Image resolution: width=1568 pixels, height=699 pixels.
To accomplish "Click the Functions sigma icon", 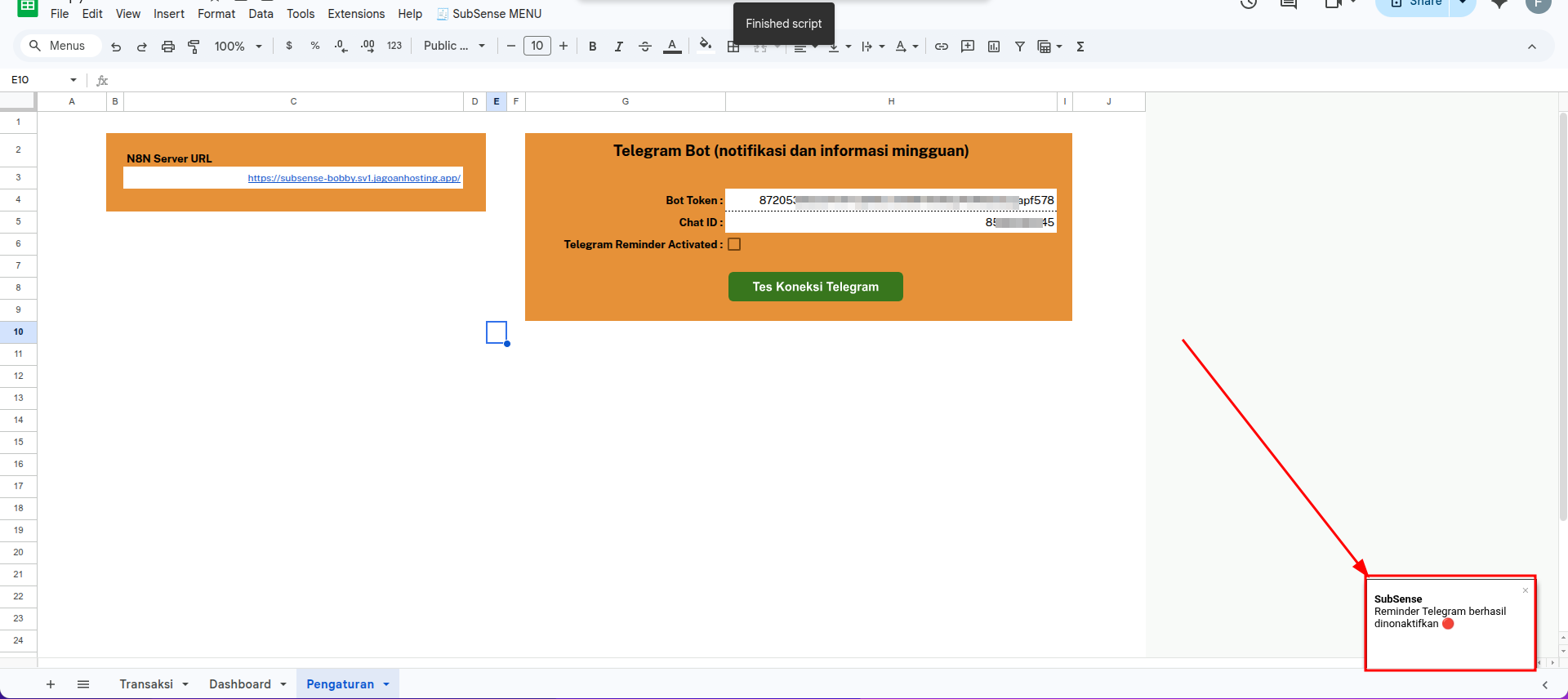I will pyautogui.click(x=1080, y=47).
